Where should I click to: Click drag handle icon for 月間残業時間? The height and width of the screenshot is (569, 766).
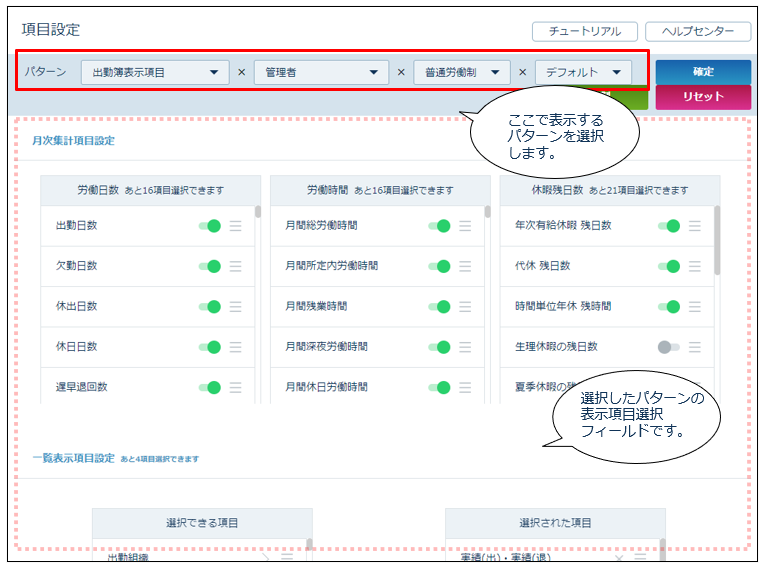(465, 306)
